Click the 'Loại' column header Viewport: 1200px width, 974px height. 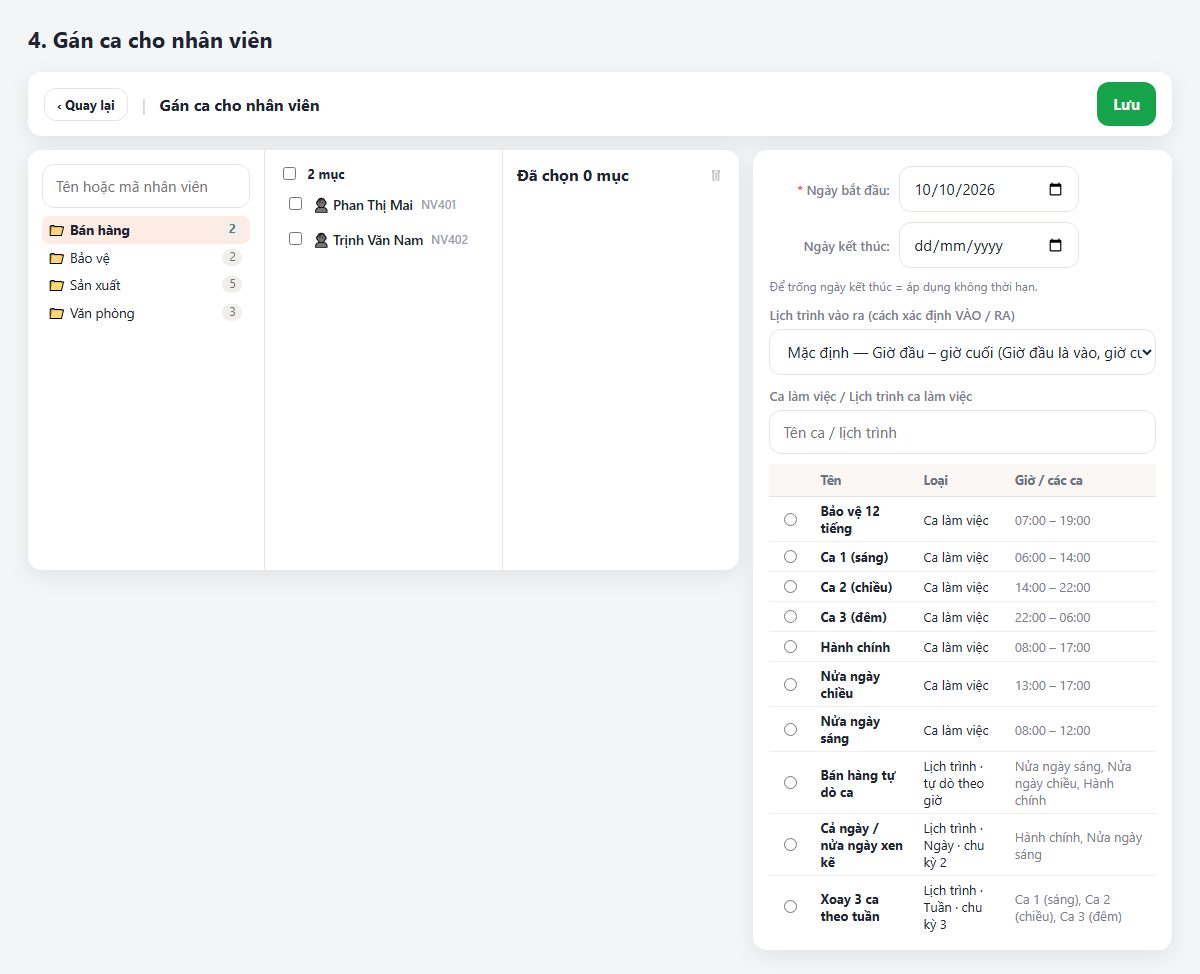(x=936, y=481)
